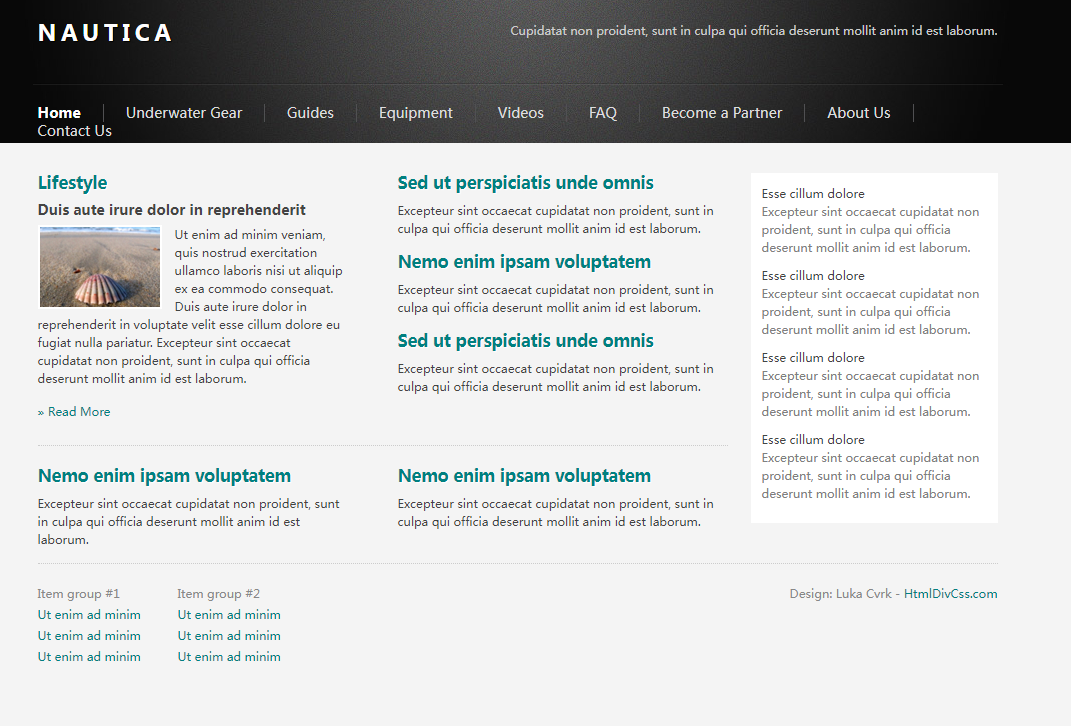Go to Underwater Gear page
1071x726 pixels.
click(x=184, y=113)
